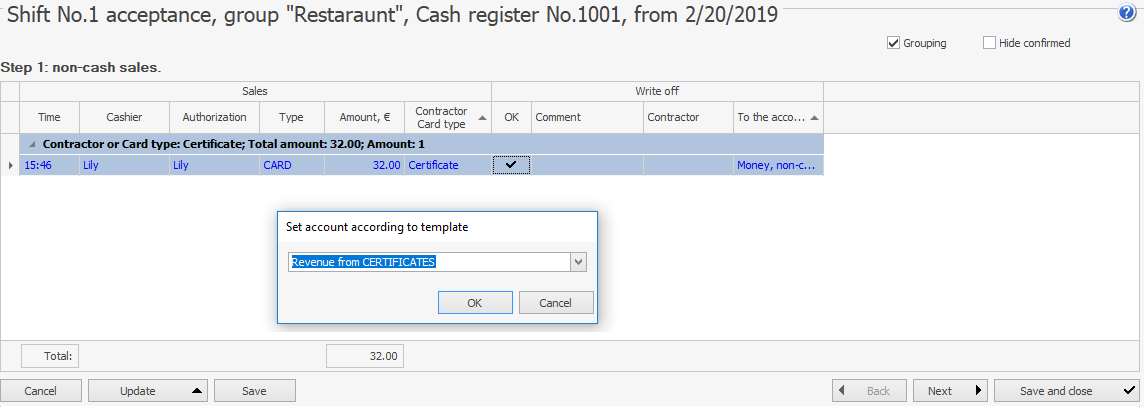Open the template account dropdown arrow

(577, 262)
